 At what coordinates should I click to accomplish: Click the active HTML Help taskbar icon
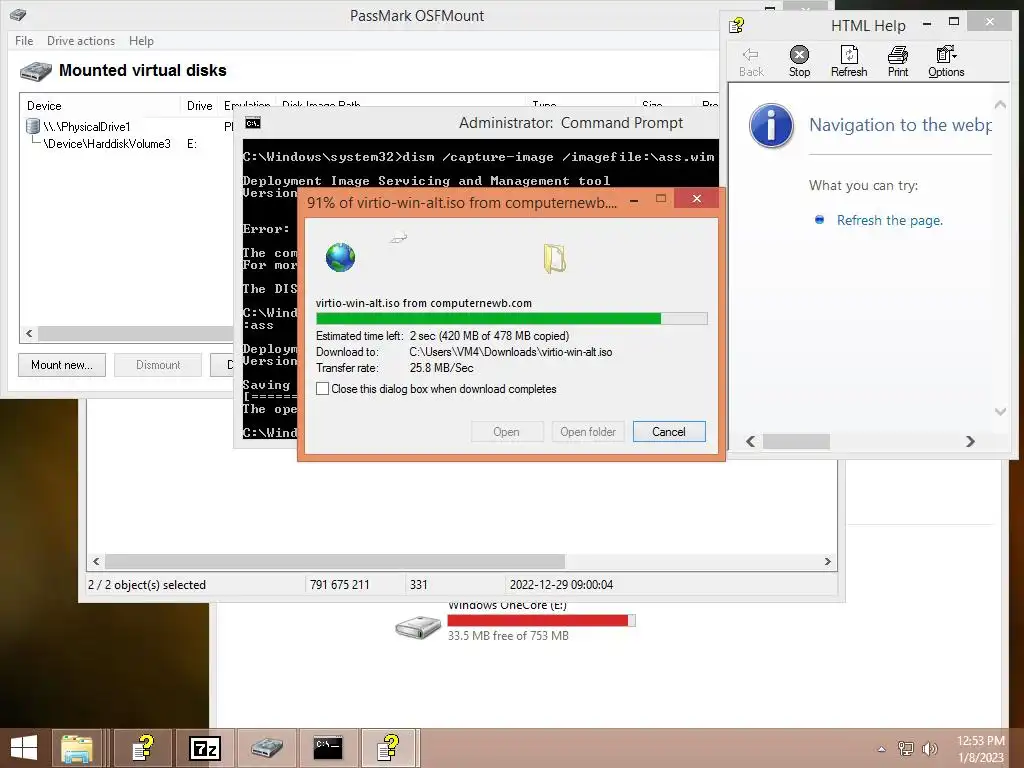(388, 748)
